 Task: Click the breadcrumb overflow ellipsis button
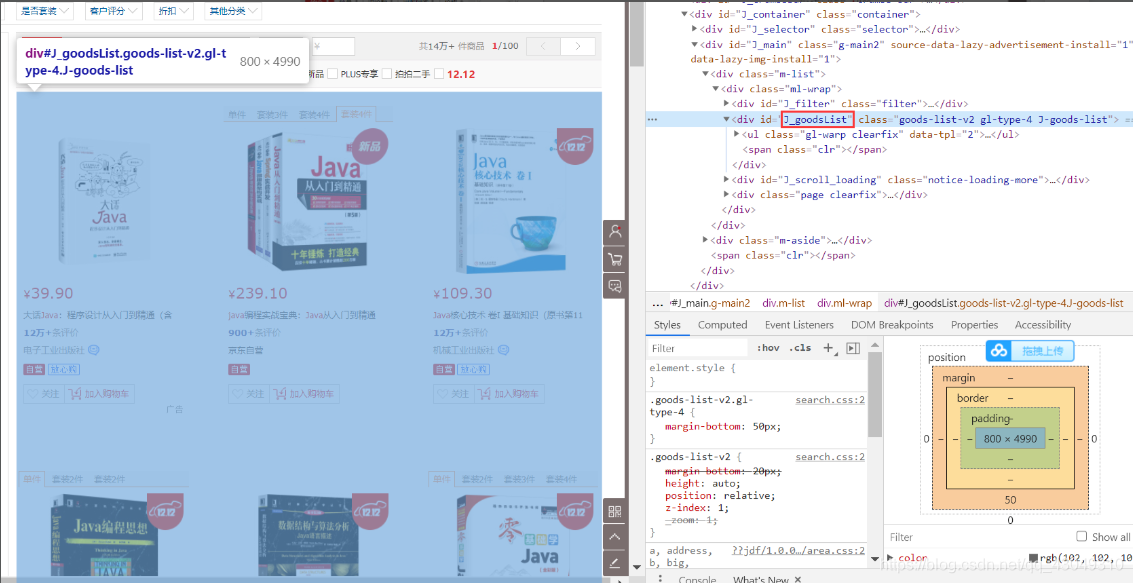click(x=658, y=303)
